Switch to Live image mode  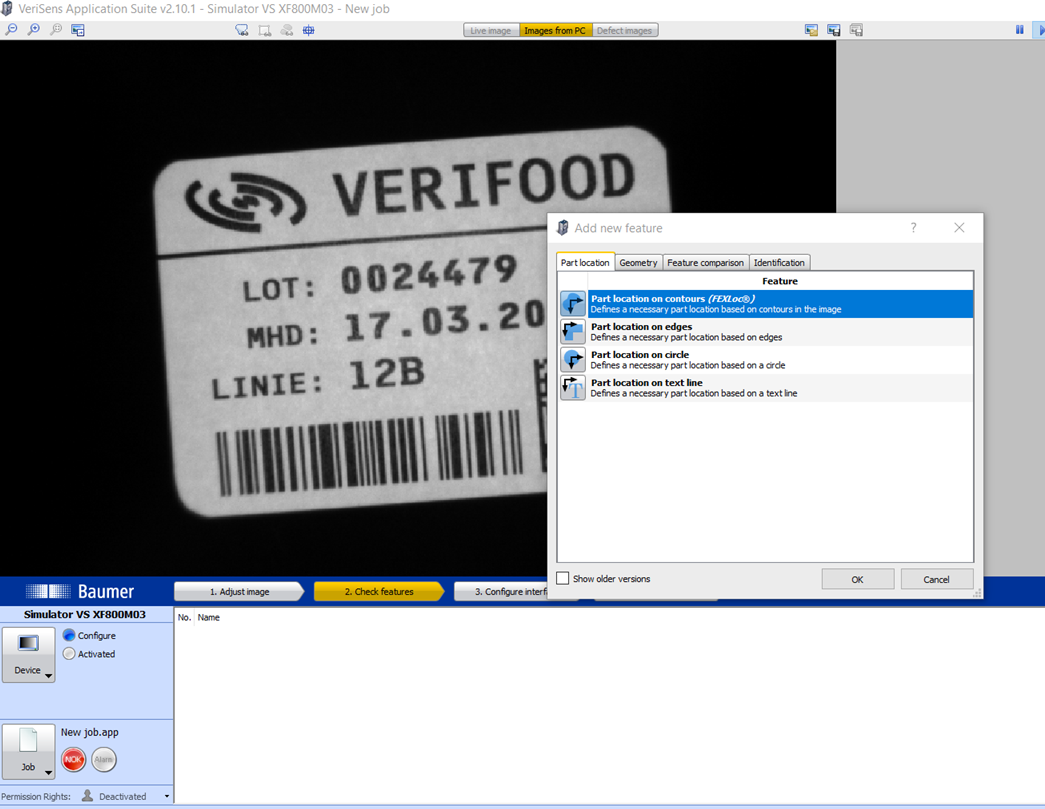pyautogui.click(x=491, y=31)
